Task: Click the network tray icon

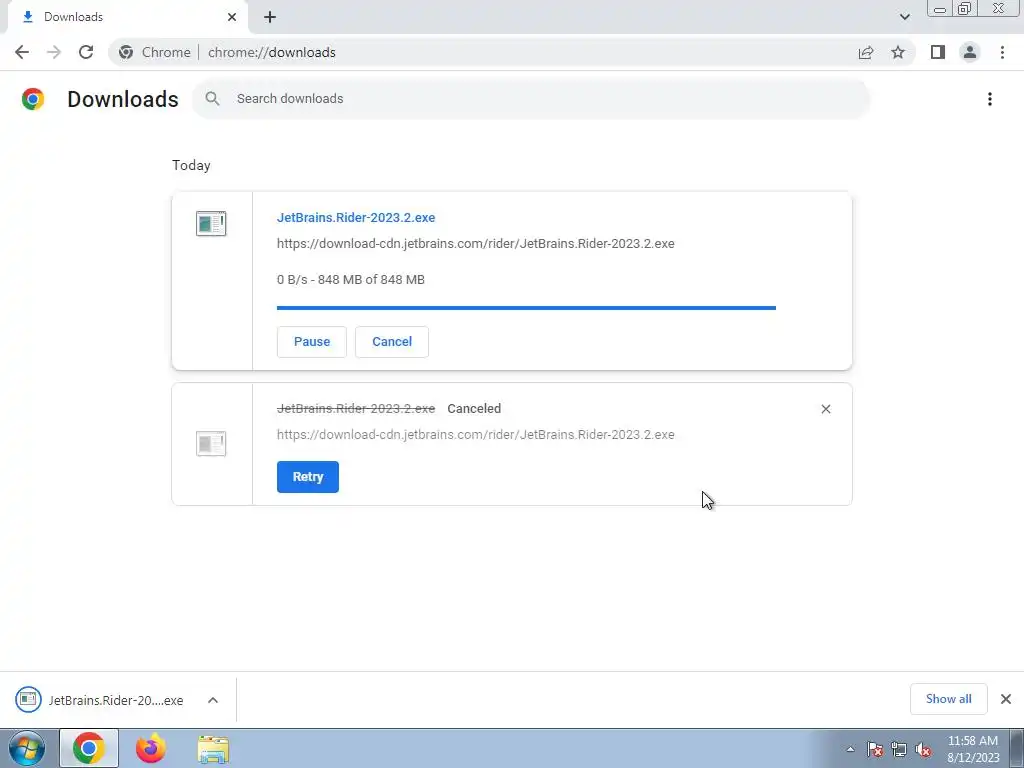Action: click(x=899, y=749)
